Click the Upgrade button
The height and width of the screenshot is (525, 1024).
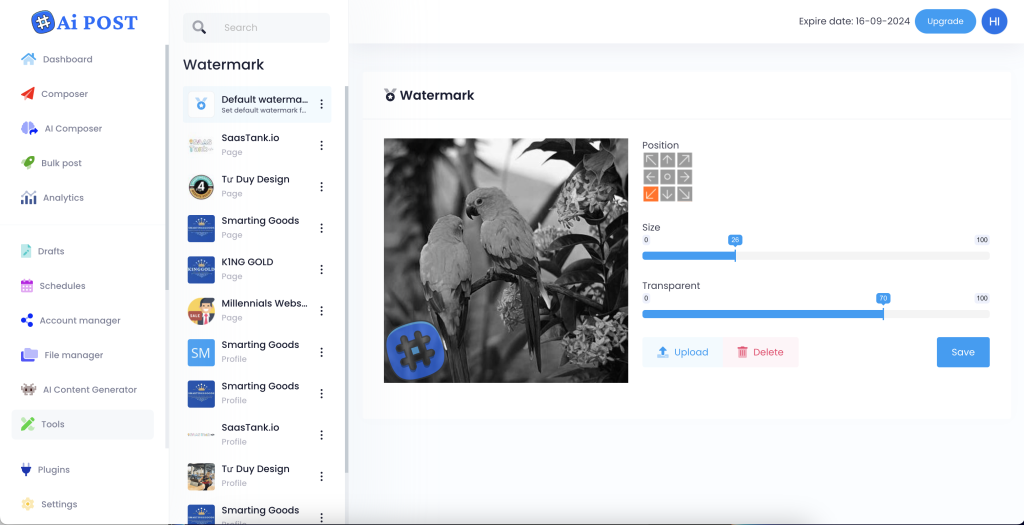coord(945,21)
